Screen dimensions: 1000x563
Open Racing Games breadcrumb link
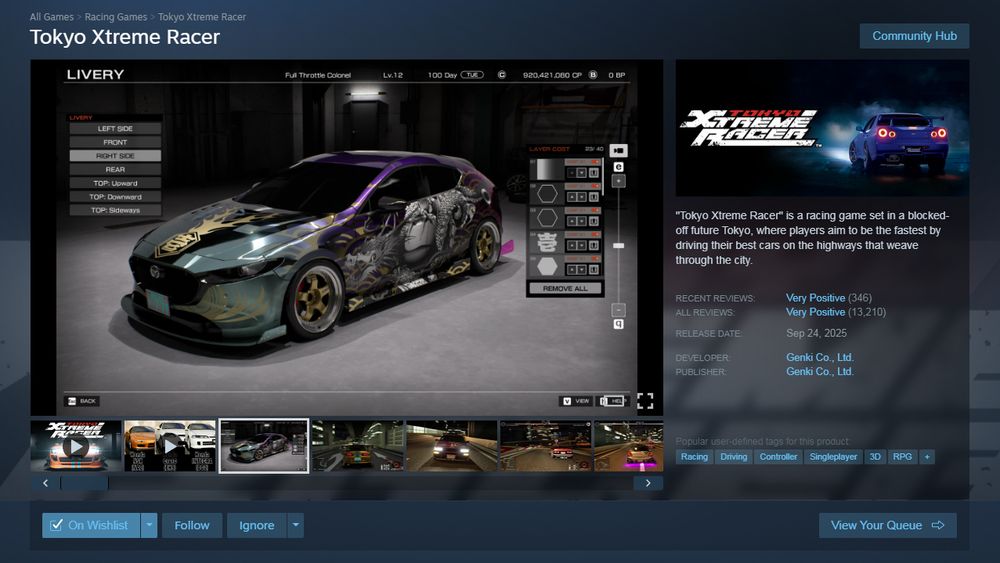115,17
